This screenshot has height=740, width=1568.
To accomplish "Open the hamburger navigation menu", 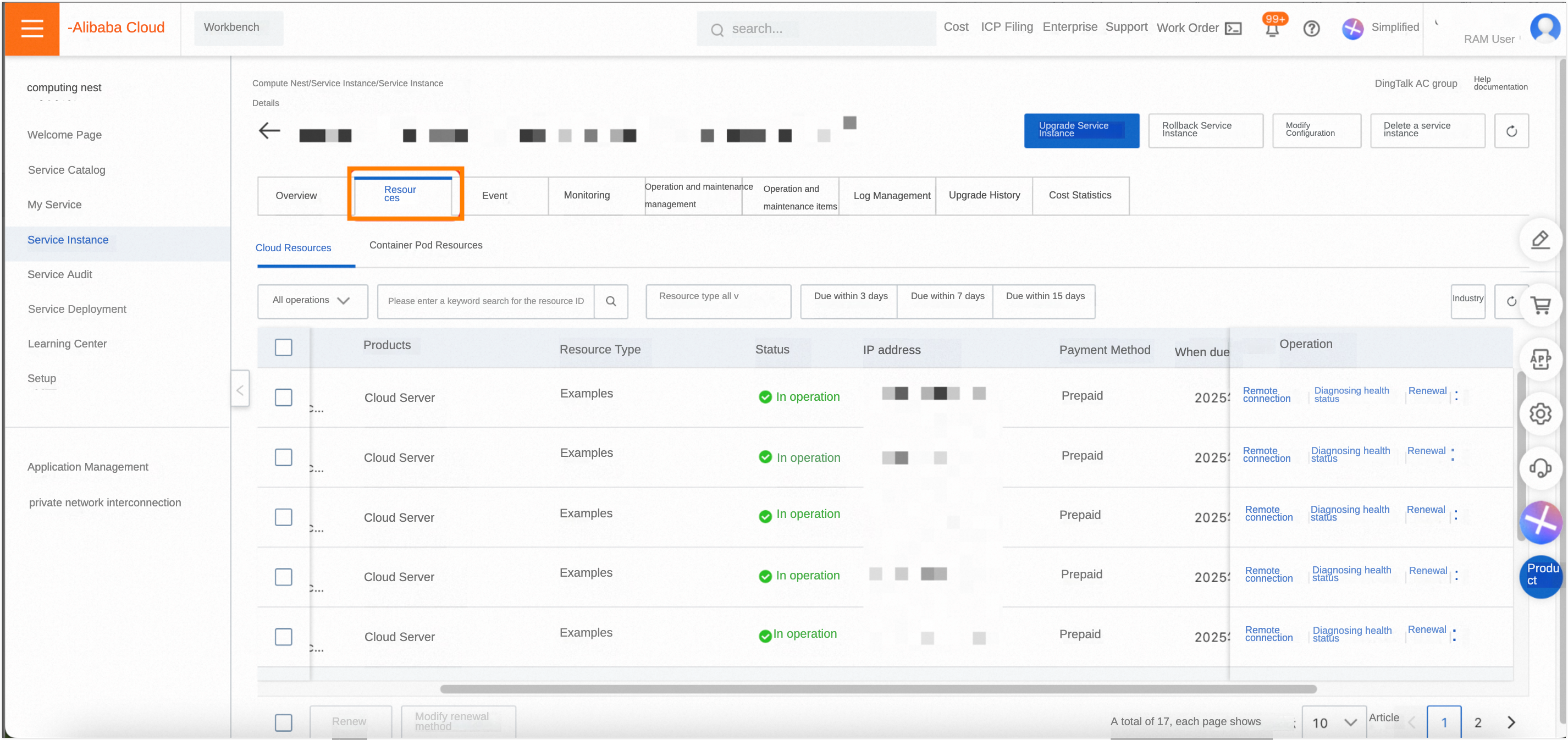I will [x=32, y=28].
